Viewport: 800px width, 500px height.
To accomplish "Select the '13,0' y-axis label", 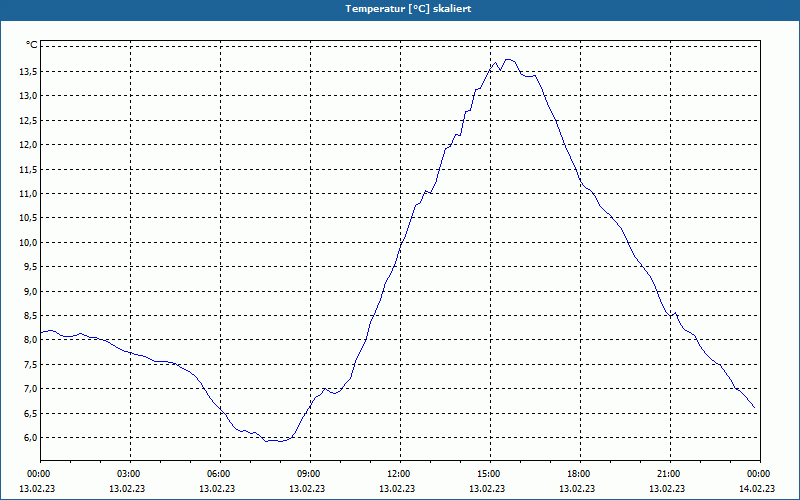I will [x=28, y=96].
